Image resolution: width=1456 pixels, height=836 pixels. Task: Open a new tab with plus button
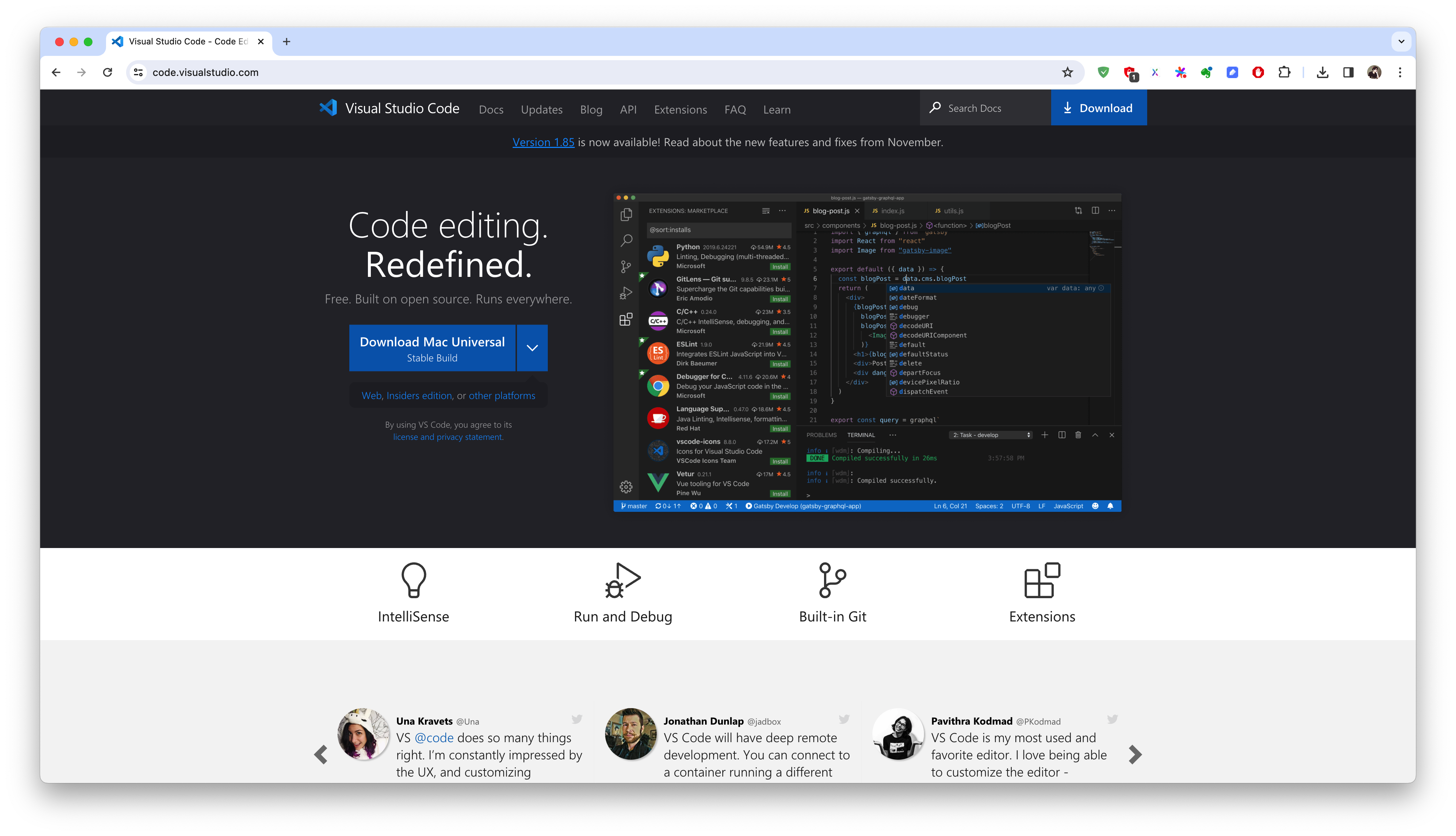287,41
